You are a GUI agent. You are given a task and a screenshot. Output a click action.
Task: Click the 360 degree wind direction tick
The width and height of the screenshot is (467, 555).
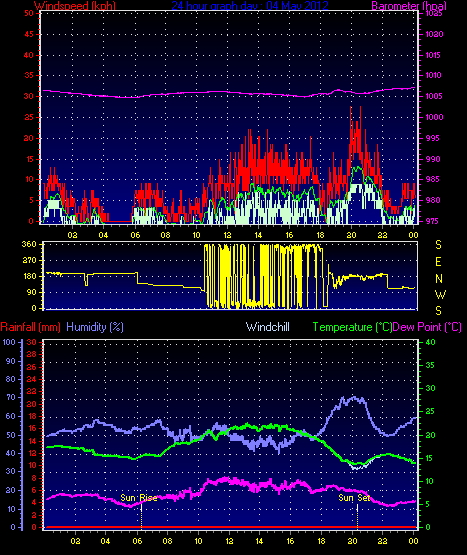tap(29, 244)
